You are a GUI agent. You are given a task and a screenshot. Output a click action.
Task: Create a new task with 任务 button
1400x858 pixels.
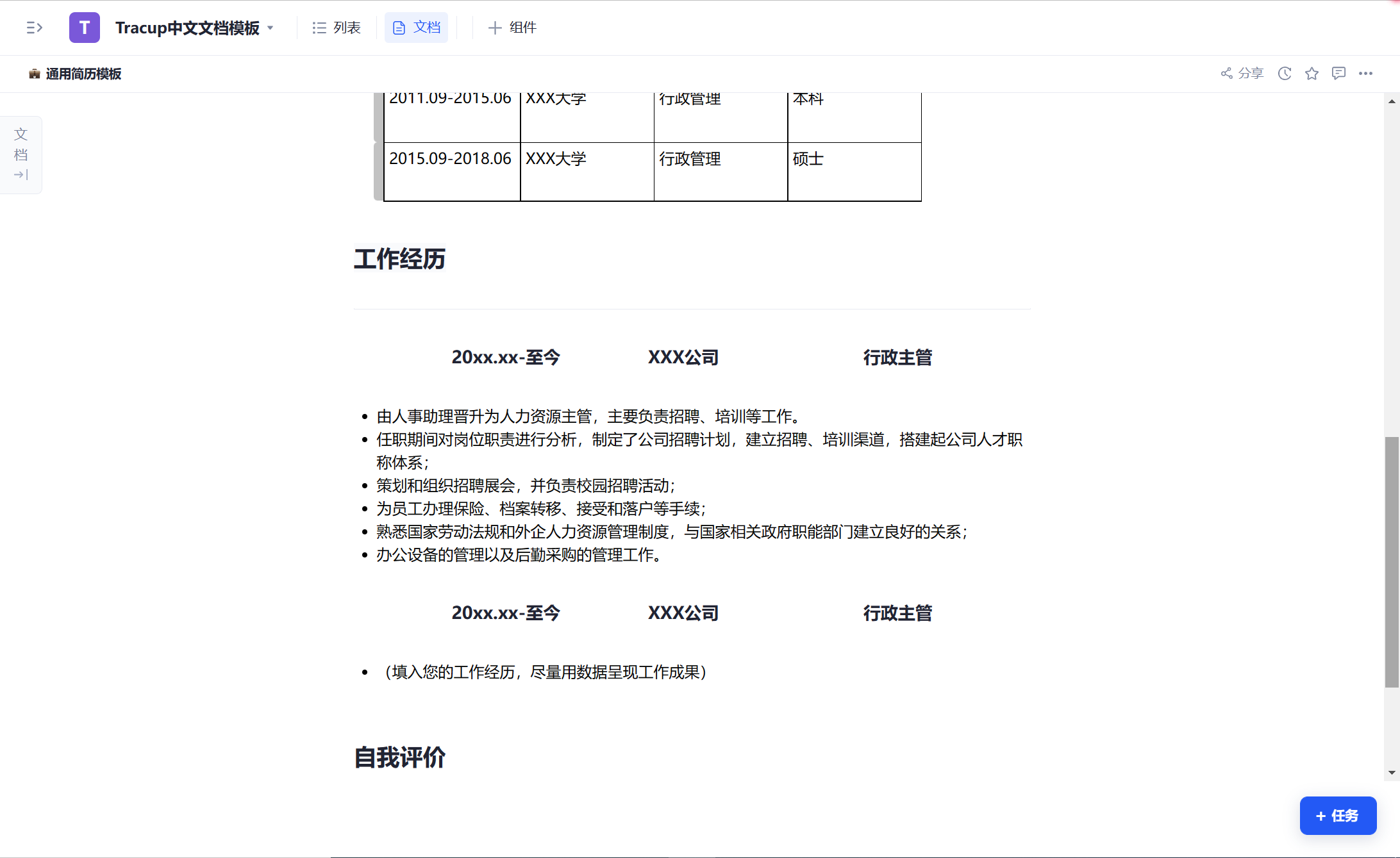[x=1338, y=816]
